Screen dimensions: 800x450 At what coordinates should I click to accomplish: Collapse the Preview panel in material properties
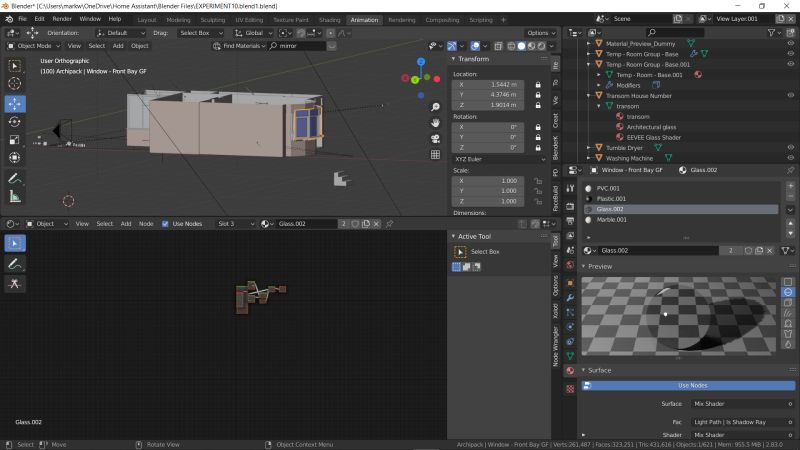tap(584, 267)
